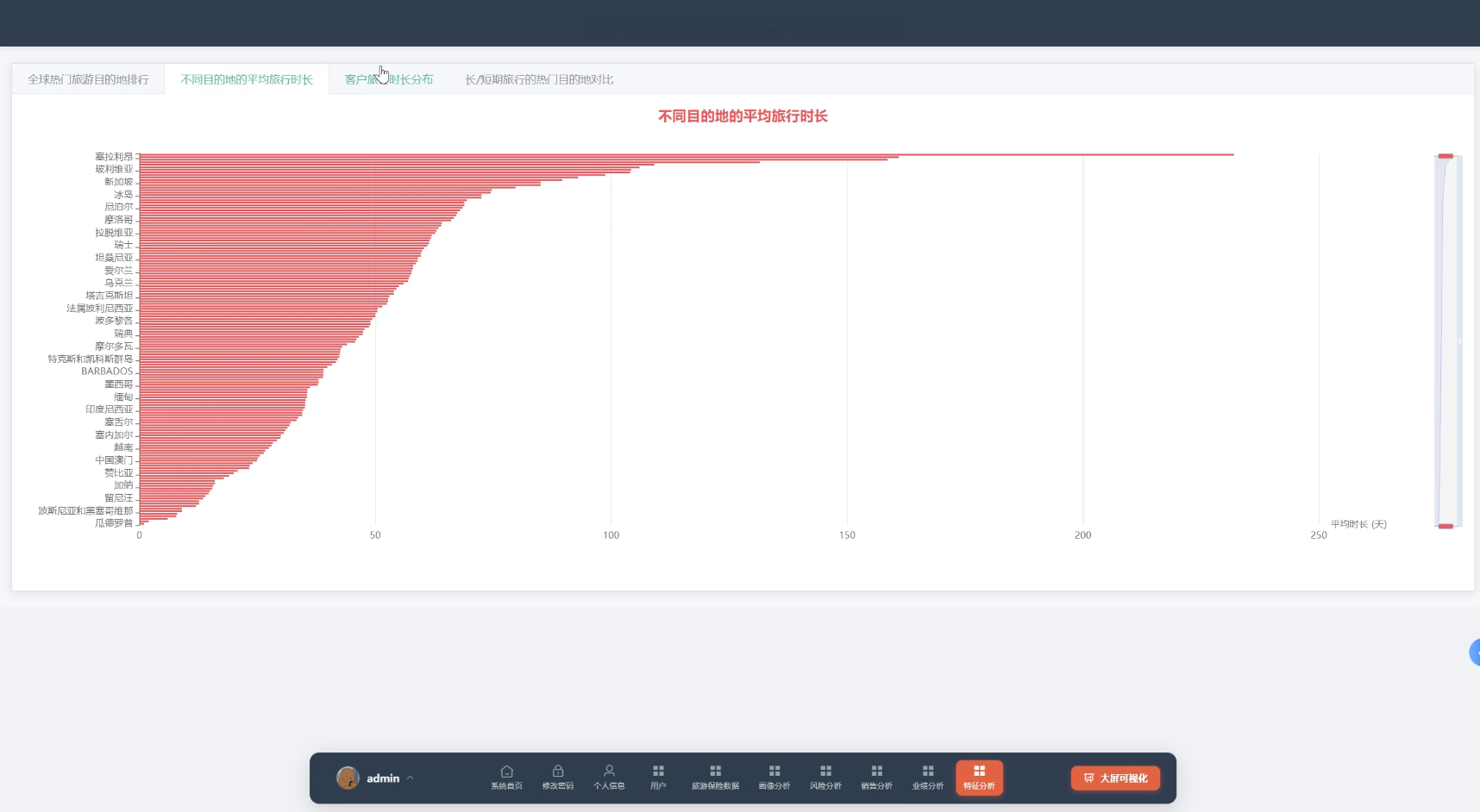This screenshot has width=1480, height=812.
Task: Click the 留尼汪 axis label
Action: pos(119,498)
